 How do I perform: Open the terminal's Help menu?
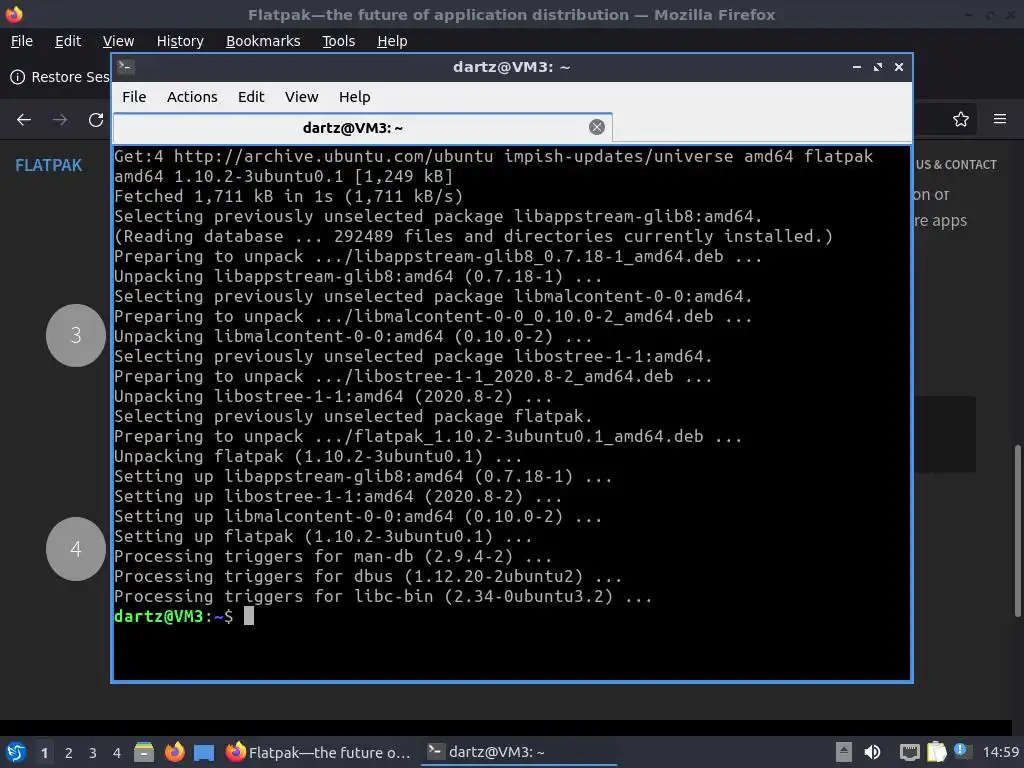click(355, 97)
